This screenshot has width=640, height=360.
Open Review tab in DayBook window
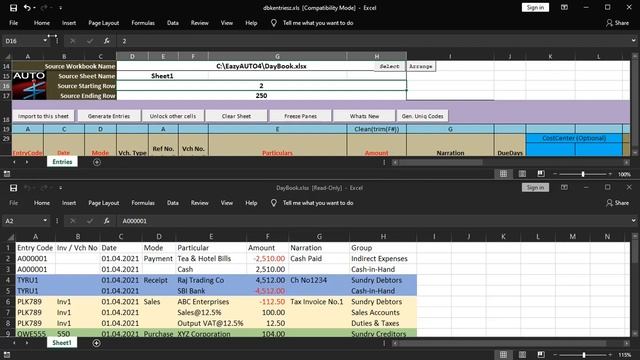(x=200, y=203)
